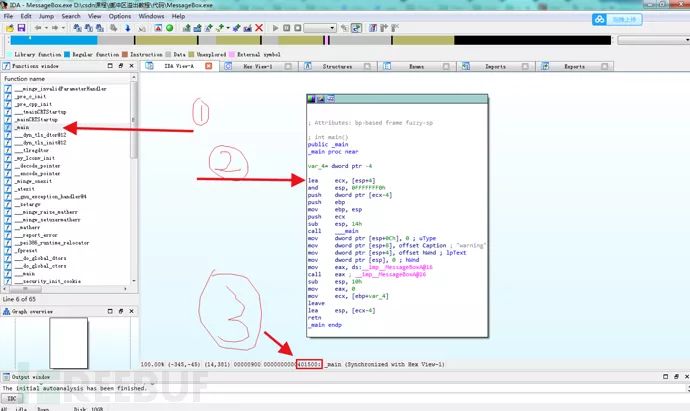Viewport: 690px width, 411px height.
Task: Click the Graph overview thumbnail
Action: (69, 343)
